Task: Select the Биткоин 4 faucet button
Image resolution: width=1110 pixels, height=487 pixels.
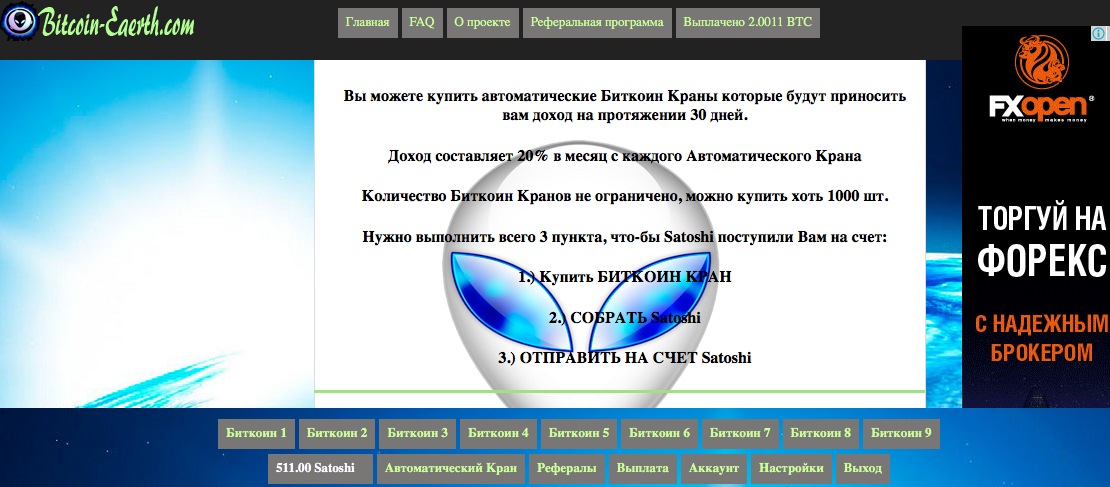Action: pos(498,433)
